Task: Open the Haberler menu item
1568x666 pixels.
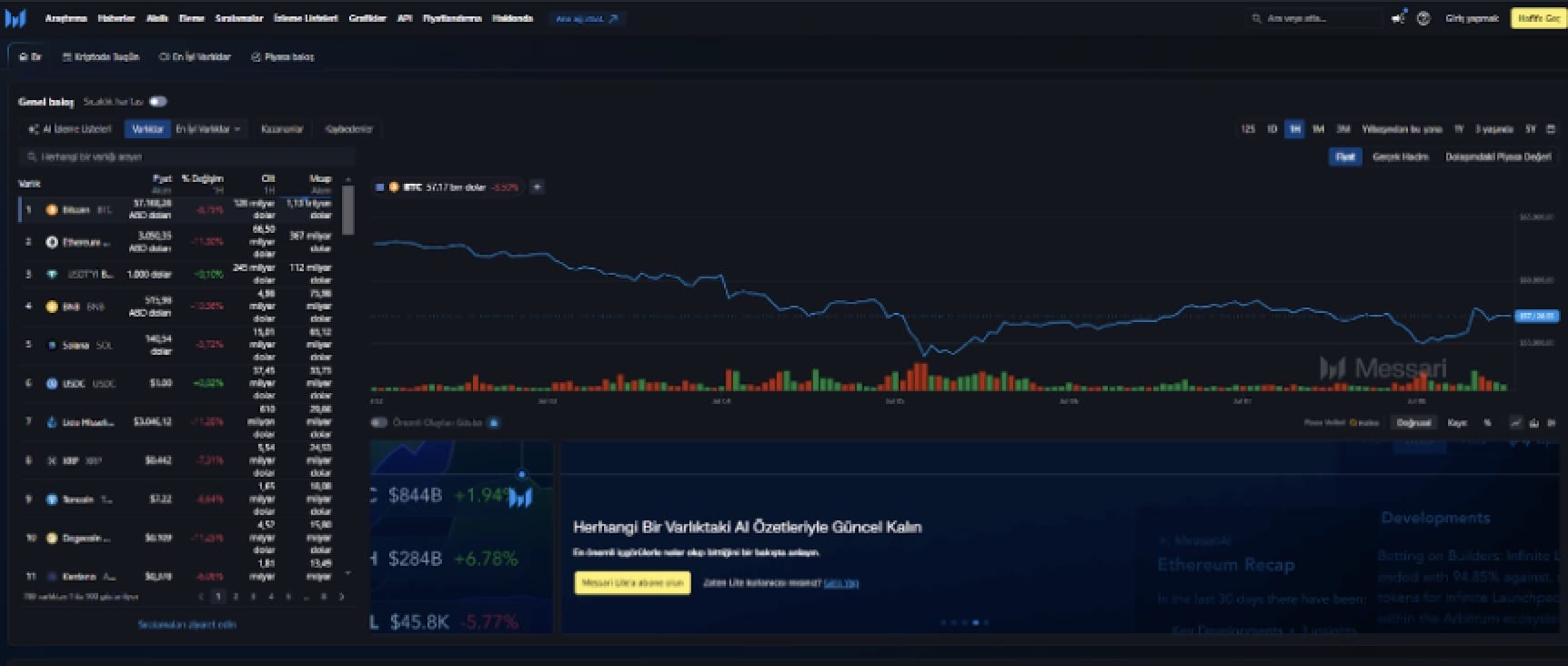Action: click(x=116, y=18)
